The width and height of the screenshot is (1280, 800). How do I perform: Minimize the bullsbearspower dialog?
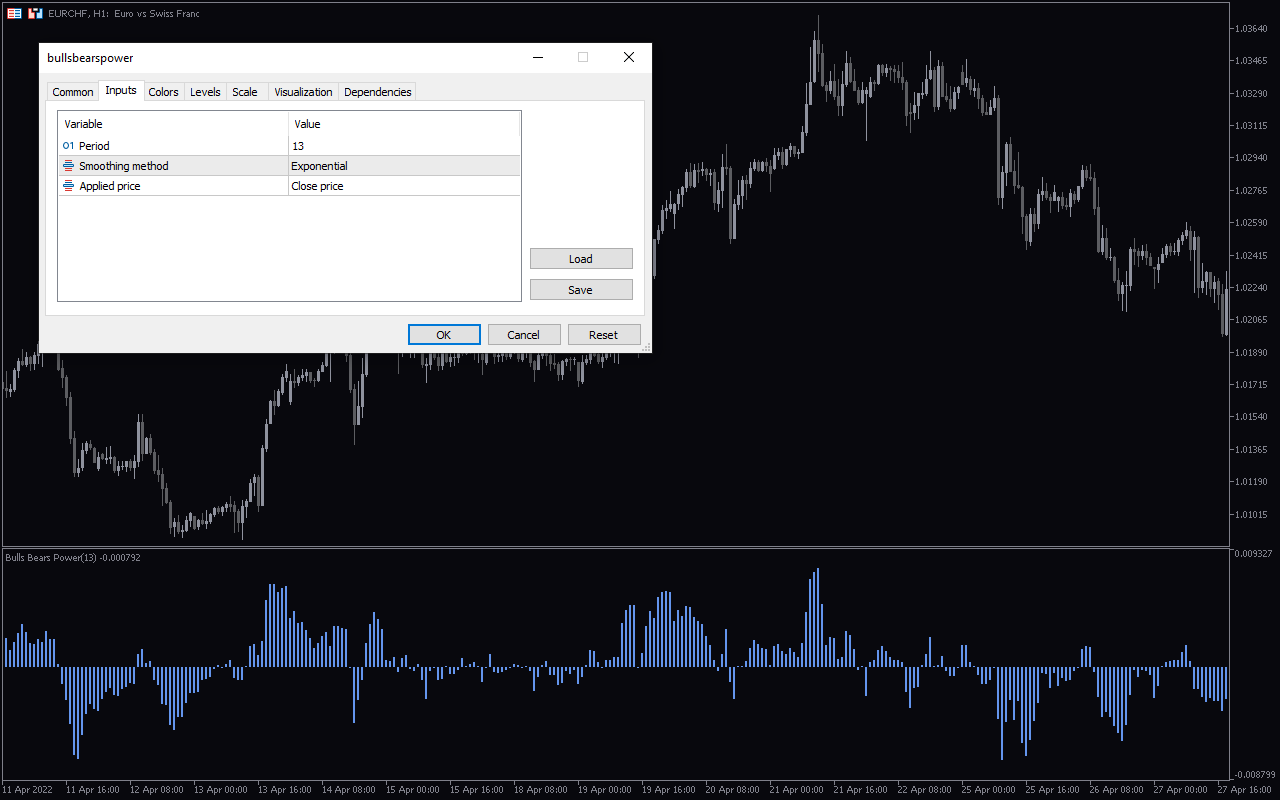(537, 57)
